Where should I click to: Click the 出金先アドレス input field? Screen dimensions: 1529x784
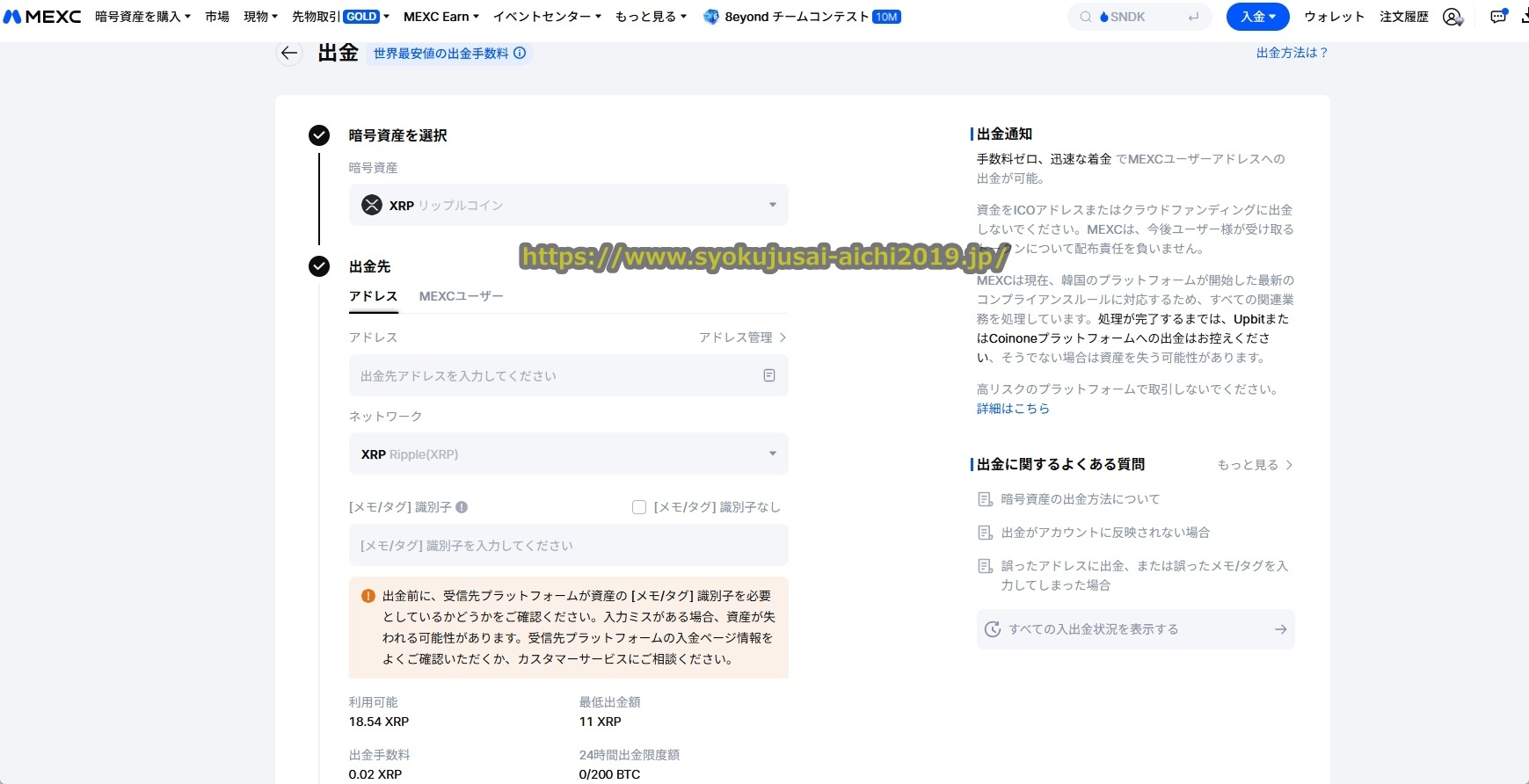569,375
